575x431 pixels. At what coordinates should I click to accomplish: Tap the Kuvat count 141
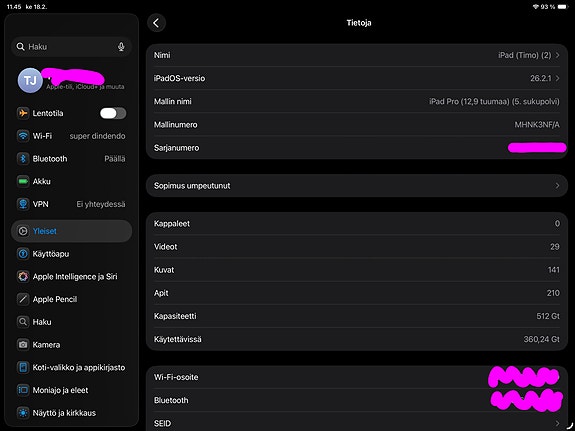554,270
